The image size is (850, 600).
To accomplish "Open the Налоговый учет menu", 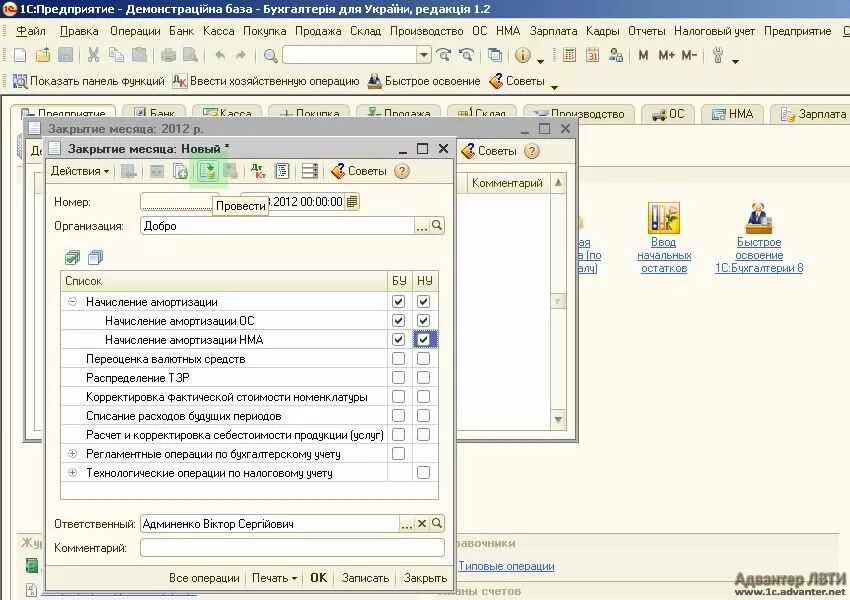I will click(x=714, y=31).
